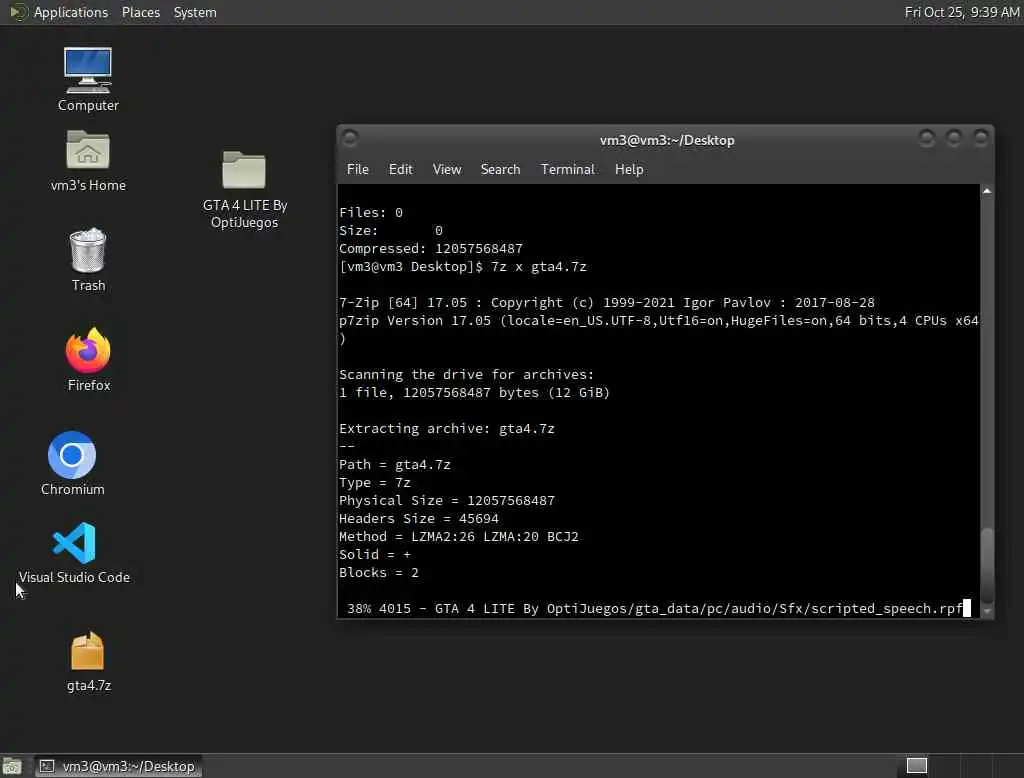This screenshot has height=778, width=1024.
Task: Click the 'Compressed: 12057568487' line
Action: point(430,248)
